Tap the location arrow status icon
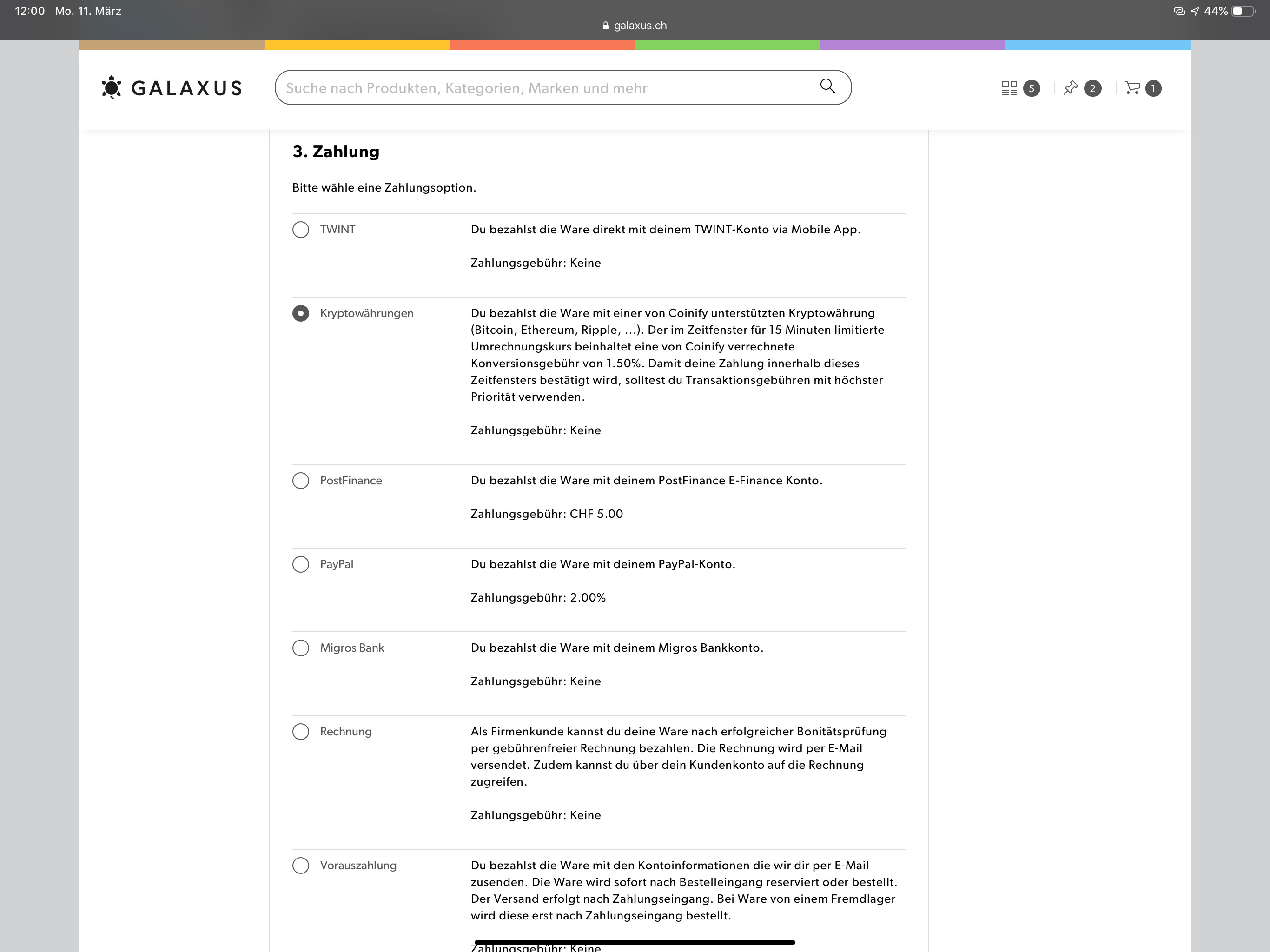This screenshot has height=952, width=1270. 1195,11
